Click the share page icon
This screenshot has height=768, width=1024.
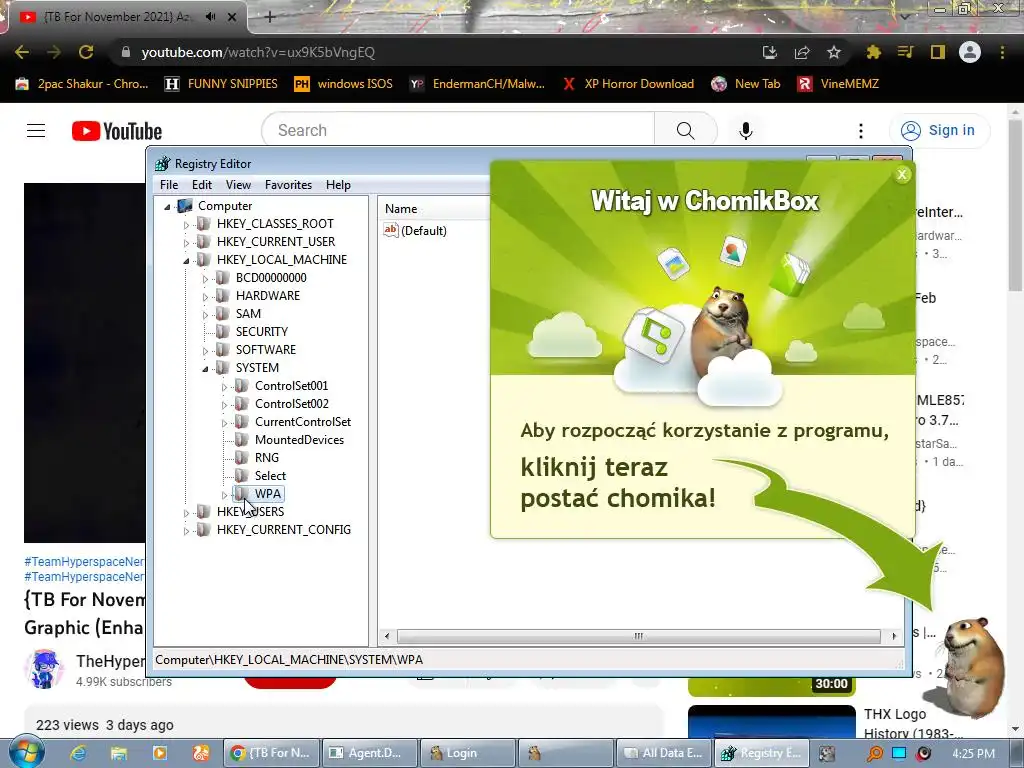[802, 52]
